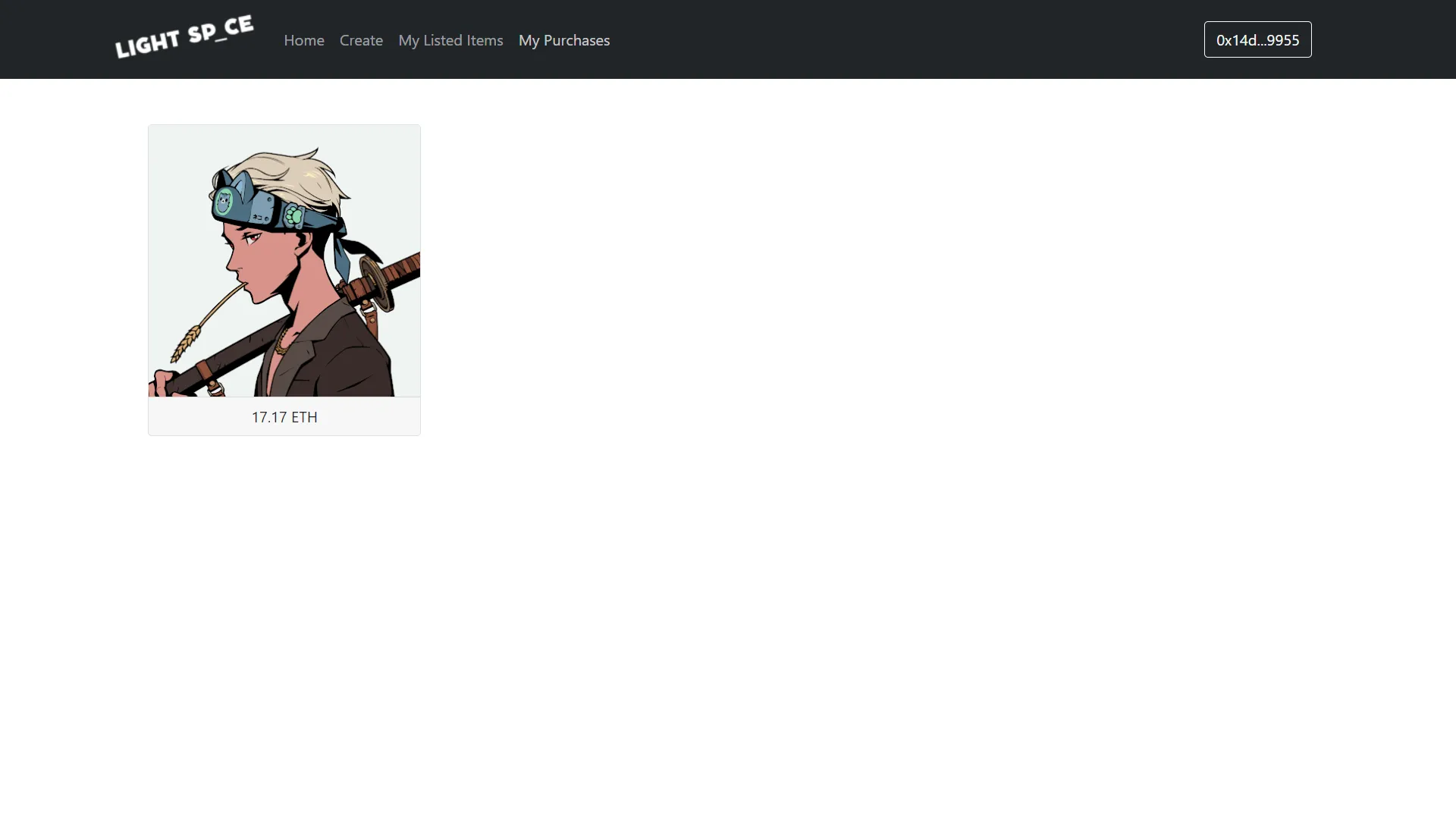This screenshot has width=1456, height=819.
Task: Click the LIGHT SP_CE logo
Action: click(x=184, y=37)
